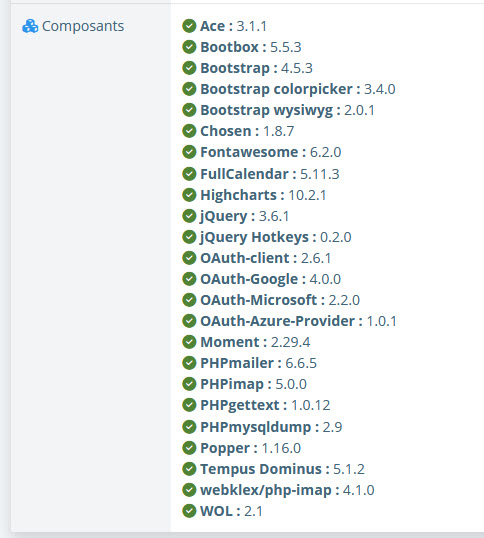Click the PHPmysqldump component name

(256, 427)
